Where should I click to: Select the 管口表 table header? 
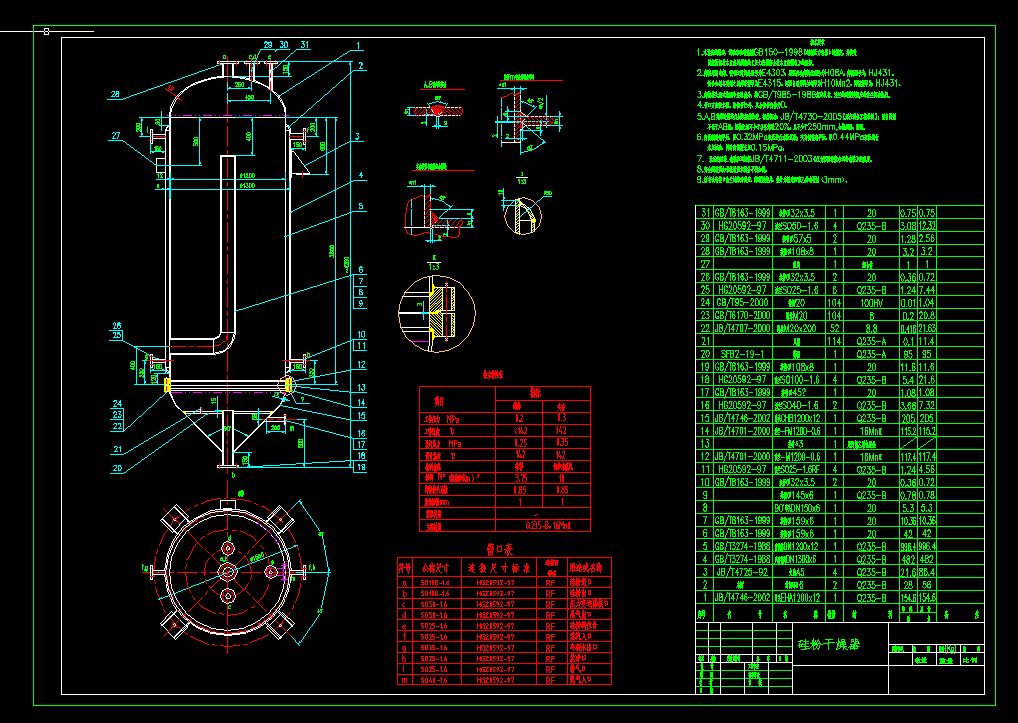click(x=498, y=550)
